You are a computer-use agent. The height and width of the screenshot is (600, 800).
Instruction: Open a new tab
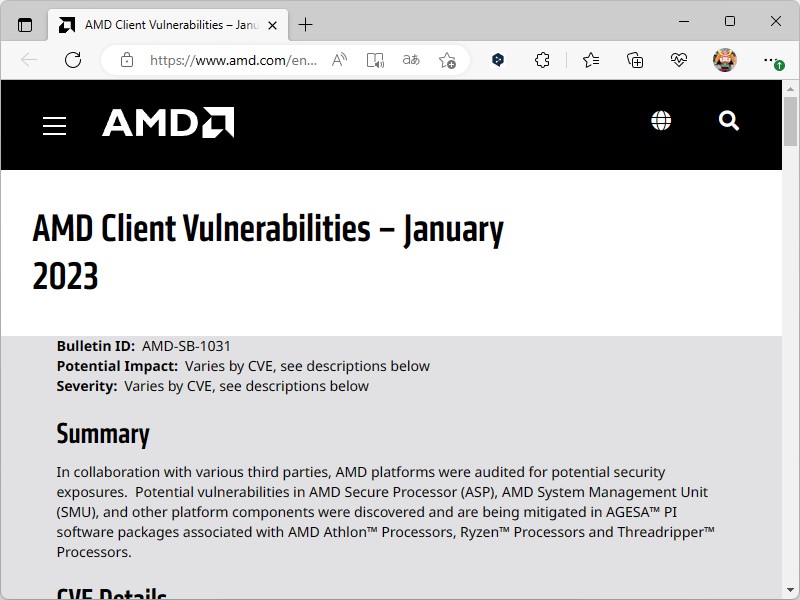tap(305, 24)
